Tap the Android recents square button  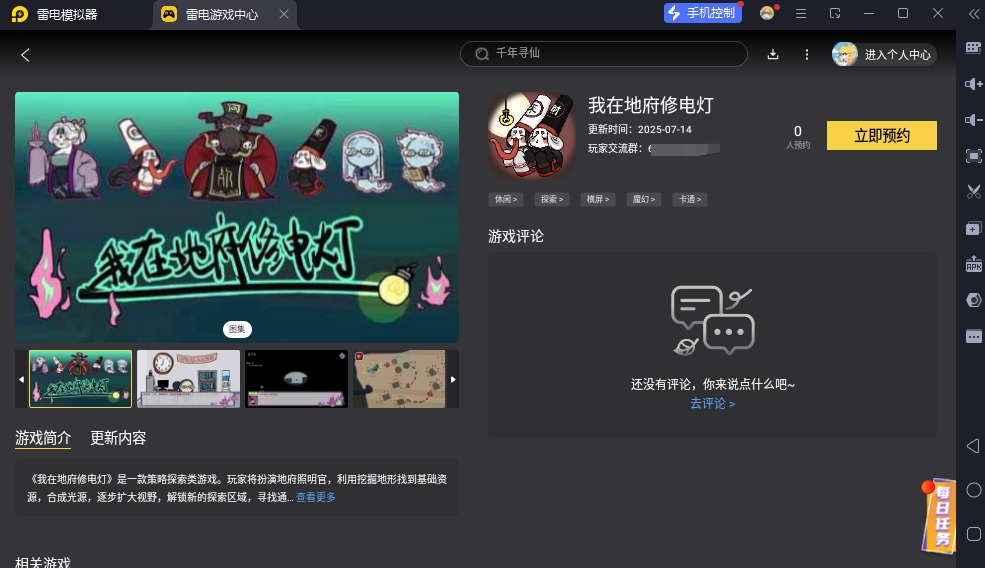tap(973, 534)
